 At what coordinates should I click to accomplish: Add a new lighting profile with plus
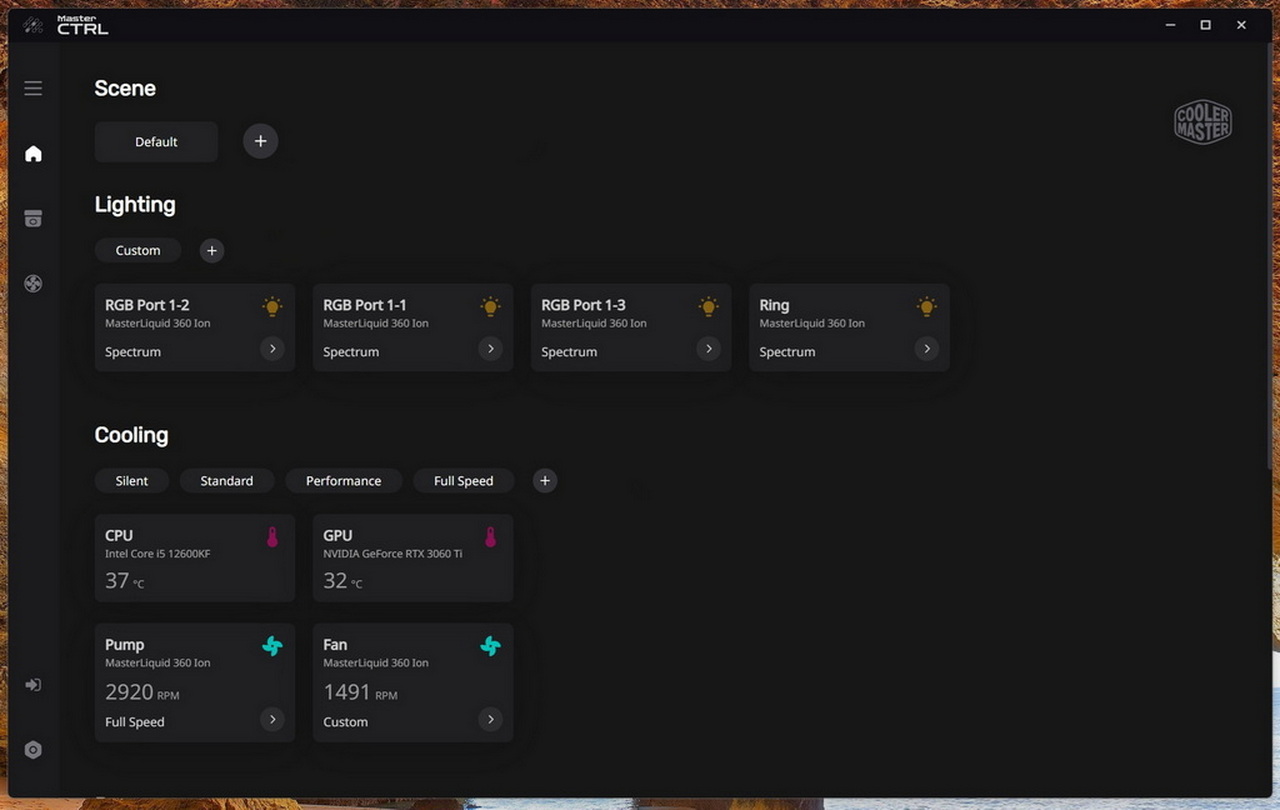point(211,251)
